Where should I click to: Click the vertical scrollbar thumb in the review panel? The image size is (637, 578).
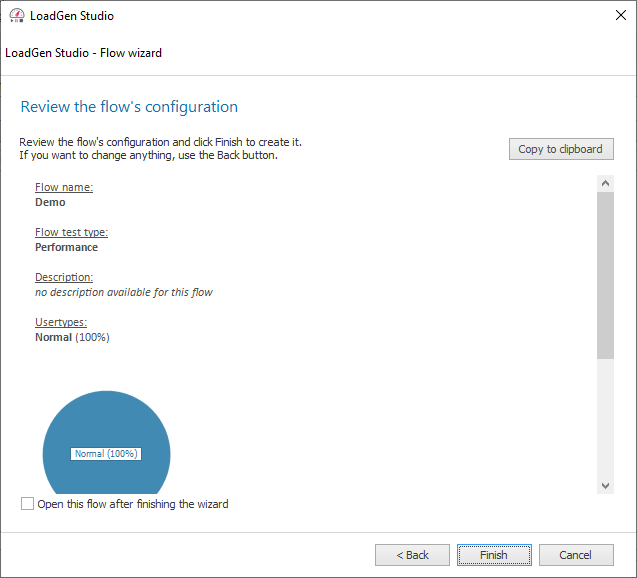click(605, 275)
